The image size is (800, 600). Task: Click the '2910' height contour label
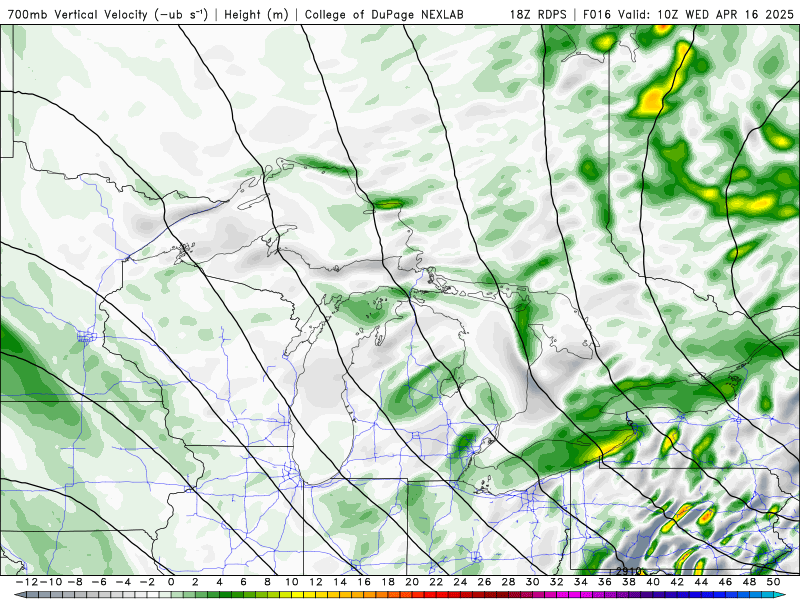tap(628, 571)
